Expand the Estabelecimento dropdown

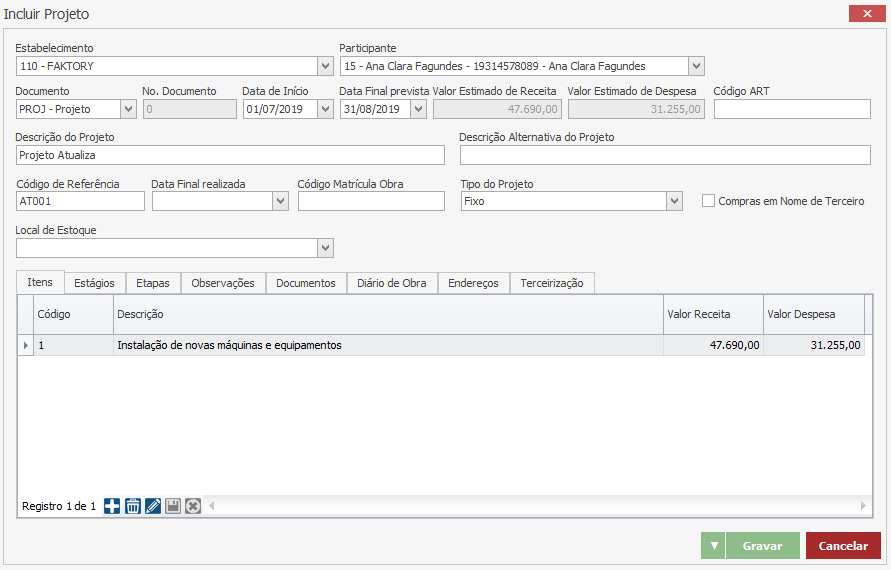coord(325,67)
